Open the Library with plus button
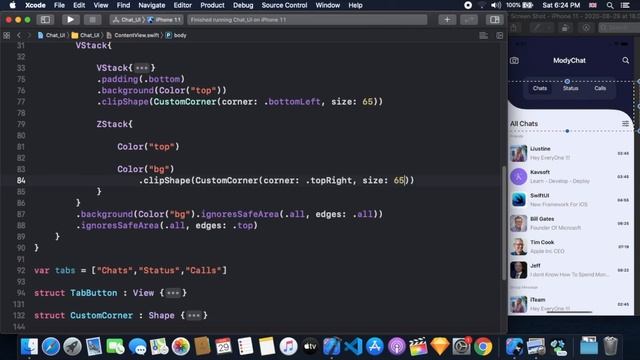640x360 pixels. point(447,20)
